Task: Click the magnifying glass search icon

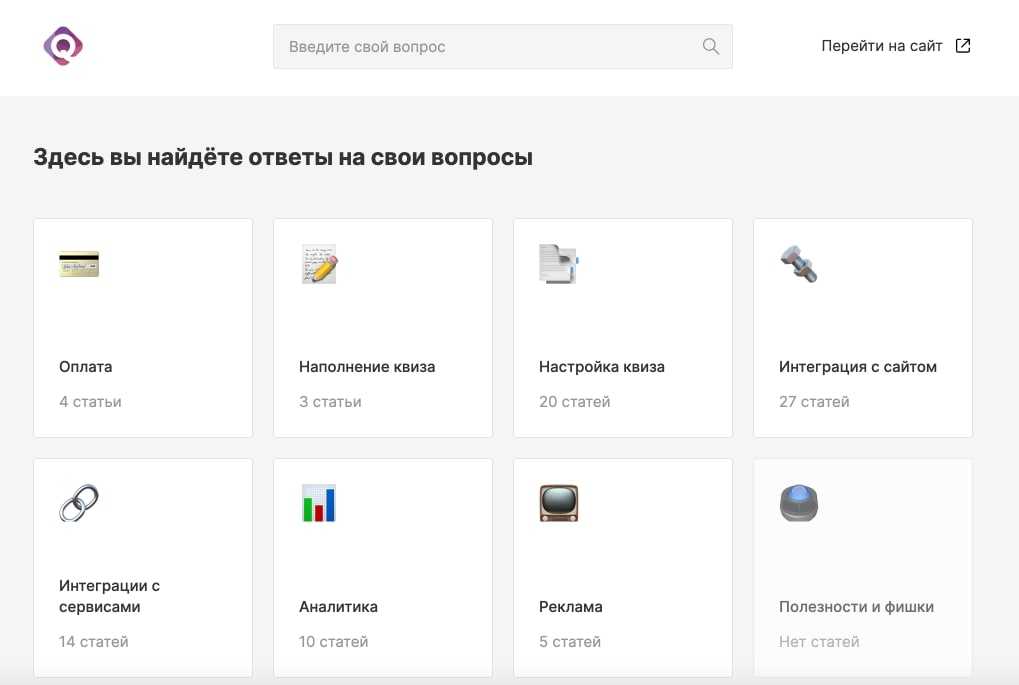Action: coord(711,46)
